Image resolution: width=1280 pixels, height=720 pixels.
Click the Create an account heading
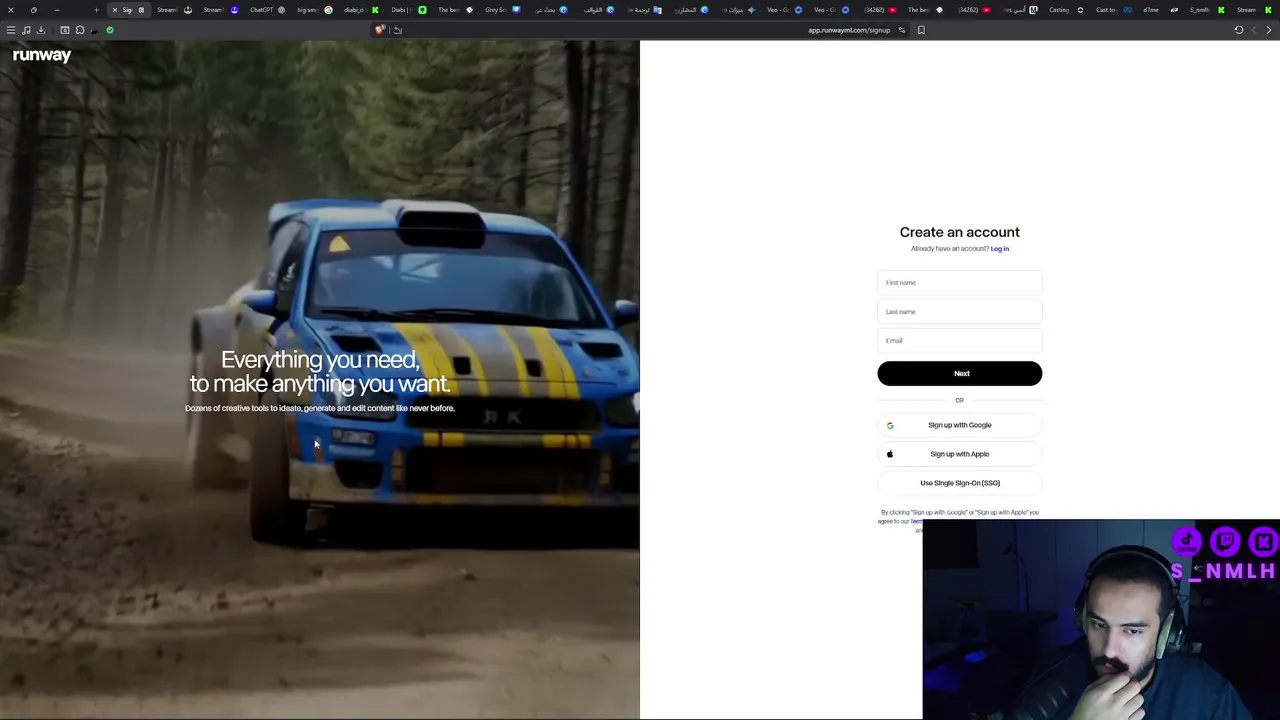point(960,232)
